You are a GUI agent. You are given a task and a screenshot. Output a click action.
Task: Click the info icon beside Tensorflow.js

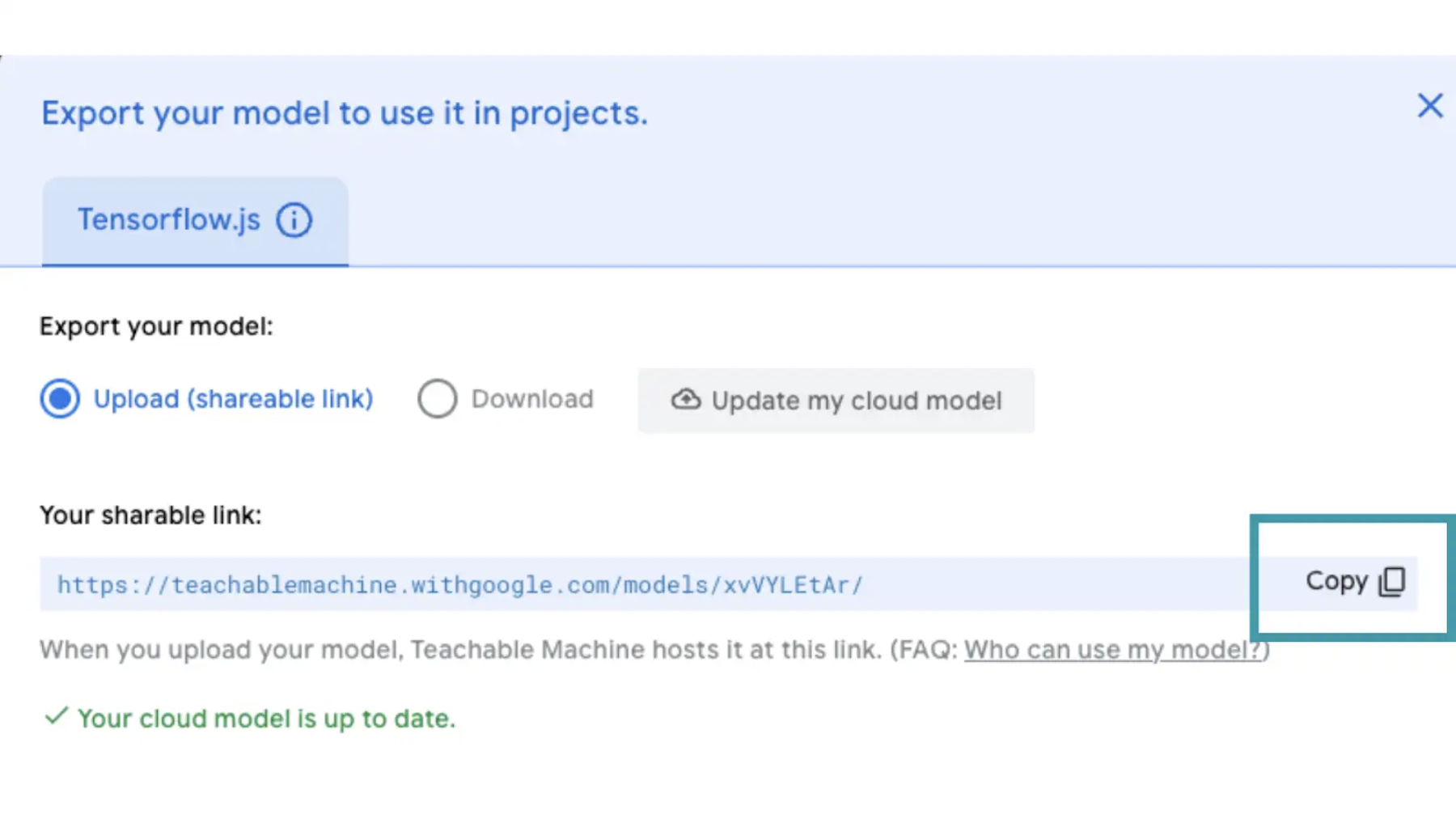coord(294,220)
